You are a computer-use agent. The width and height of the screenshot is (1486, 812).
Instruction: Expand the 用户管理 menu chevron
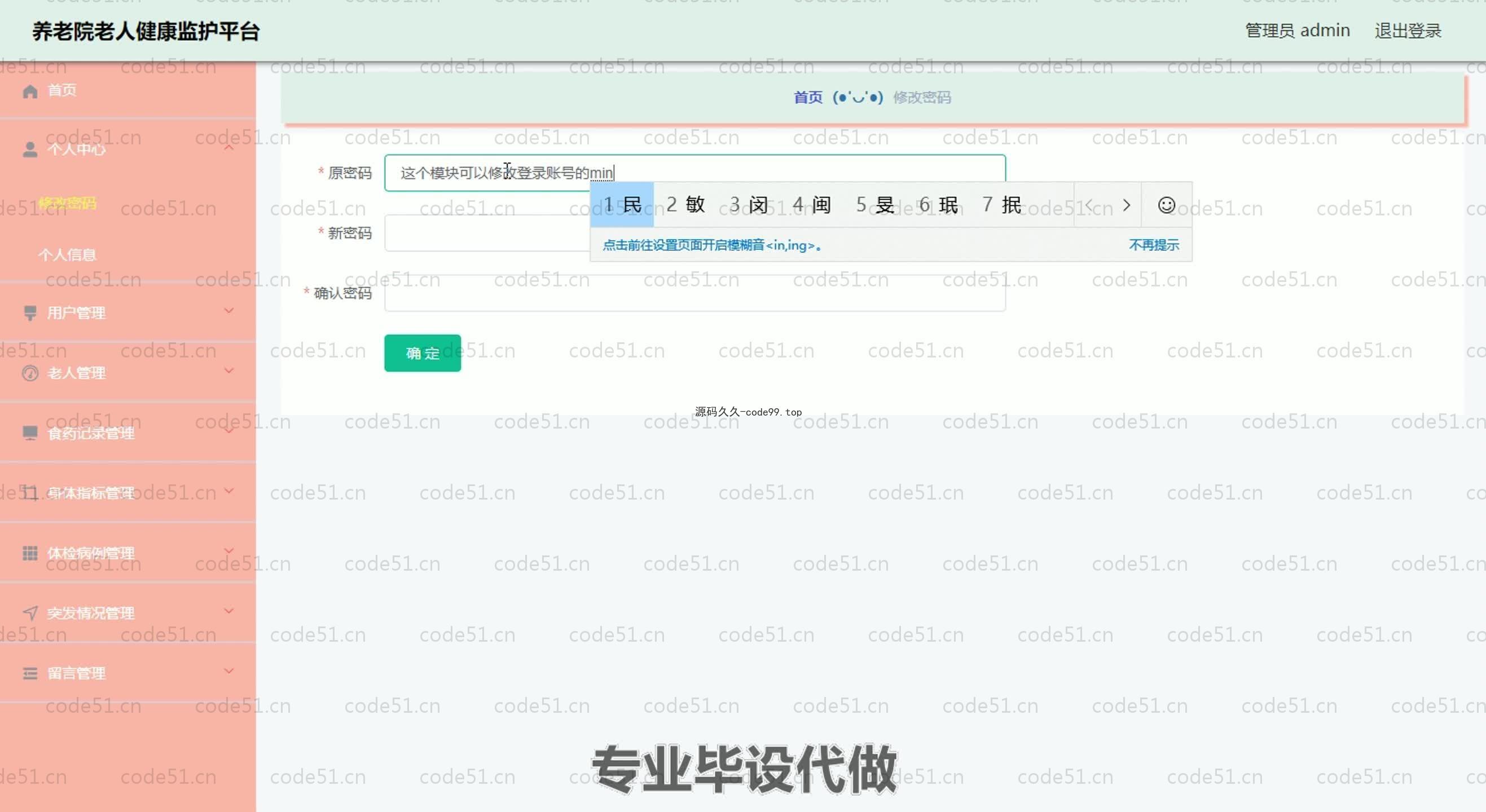tap(229, 311)
